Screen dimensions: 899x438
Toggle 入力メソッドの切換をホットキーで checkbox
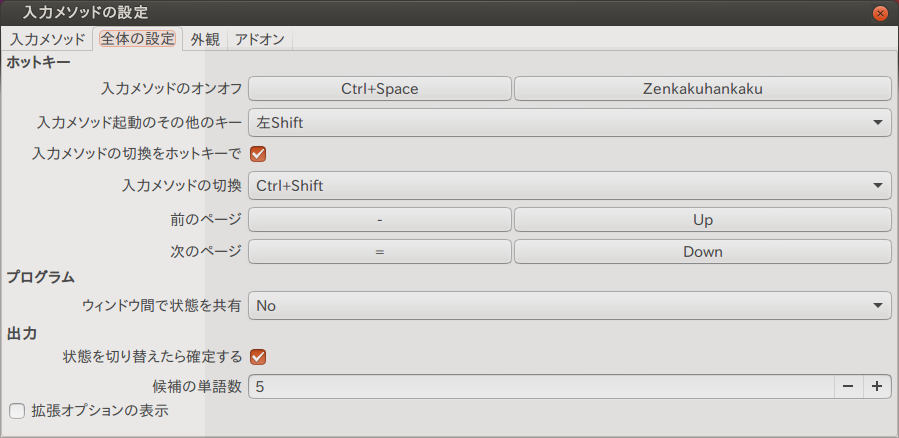click(x=257, y=154)
